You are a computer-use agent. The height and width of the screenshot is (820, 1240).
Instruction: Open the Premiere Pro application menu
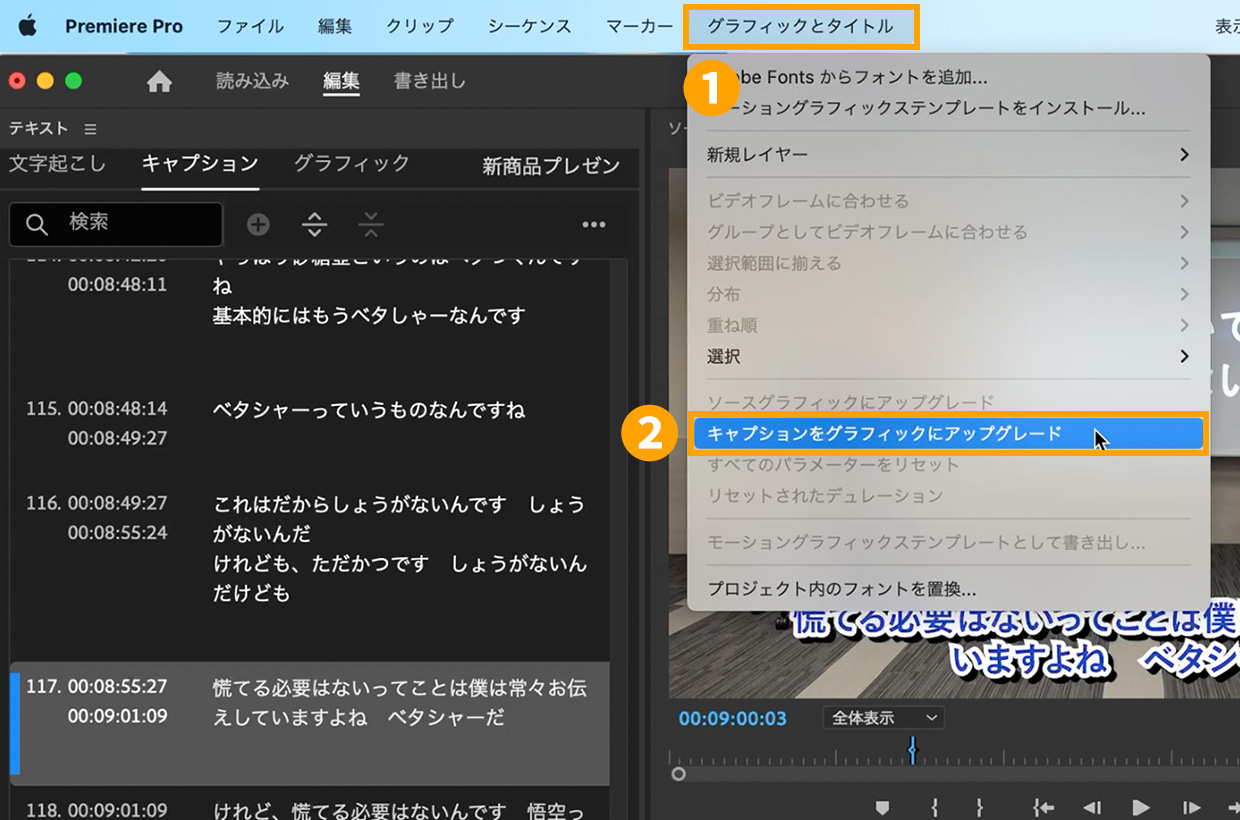point(124,27)
